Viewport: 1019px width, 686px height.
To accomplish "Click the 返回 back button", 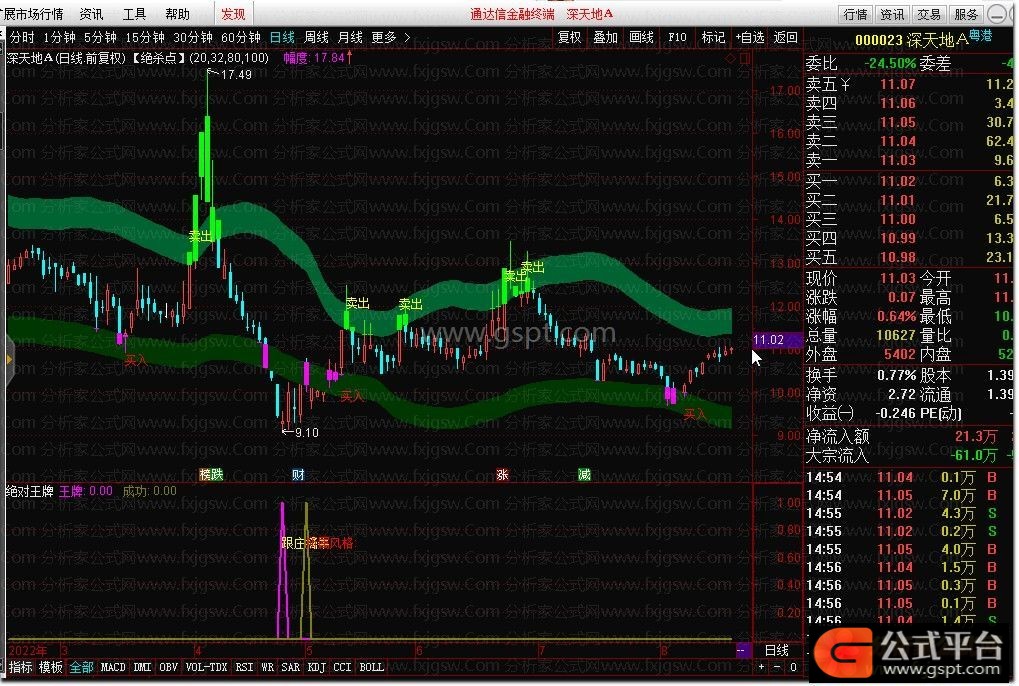I will click(x=786, y=38).
